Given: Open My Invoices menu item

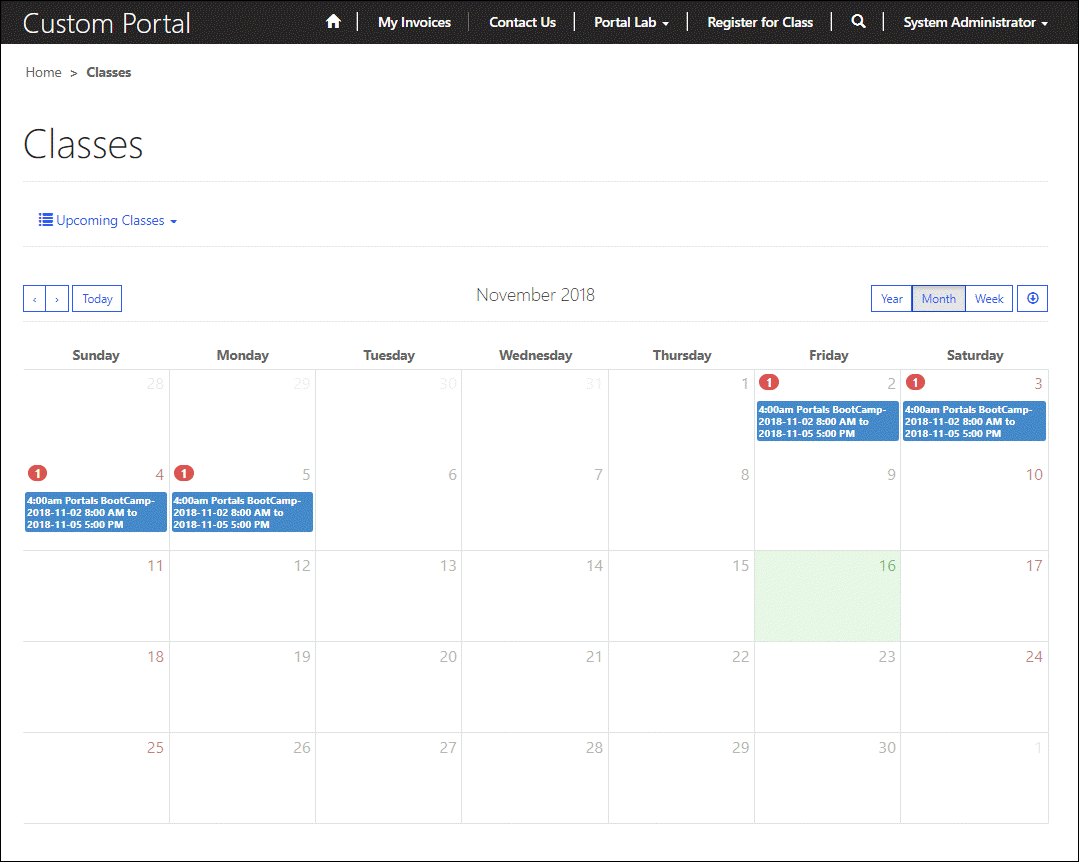Looking at the screenshot, I should pos(414,22).
